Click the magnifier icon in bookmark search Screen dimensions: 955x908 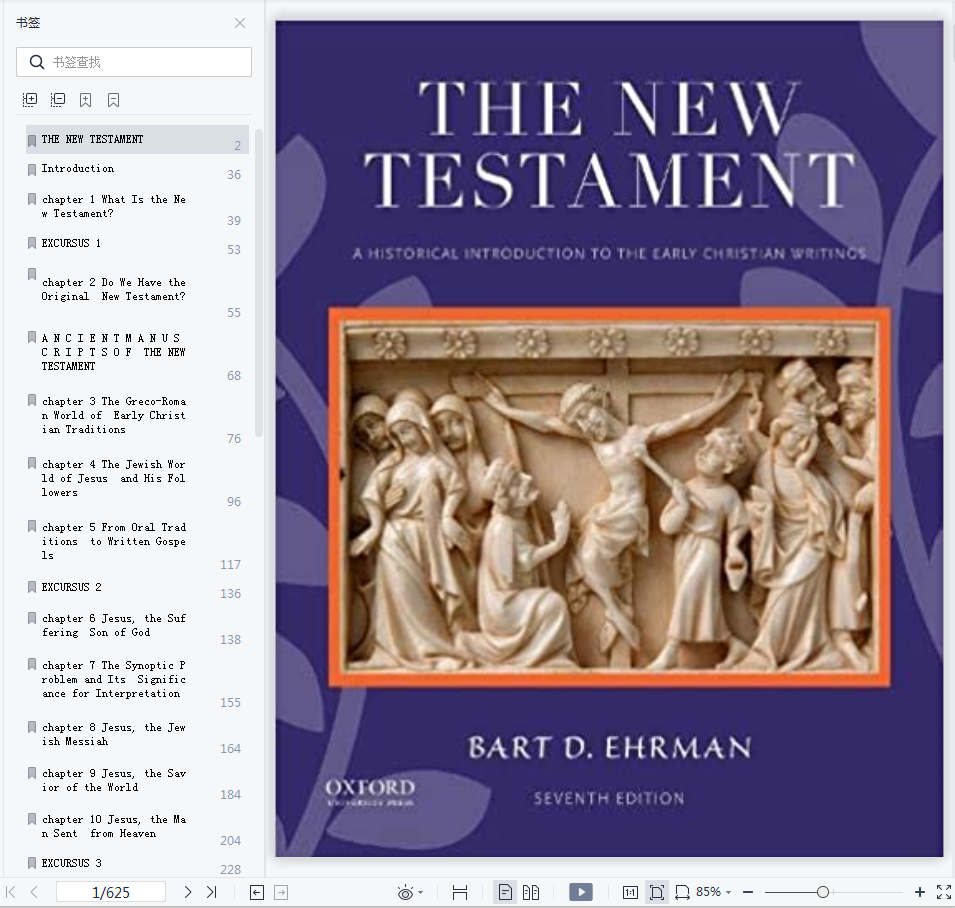pyautogui.click(x=37, y=62)
